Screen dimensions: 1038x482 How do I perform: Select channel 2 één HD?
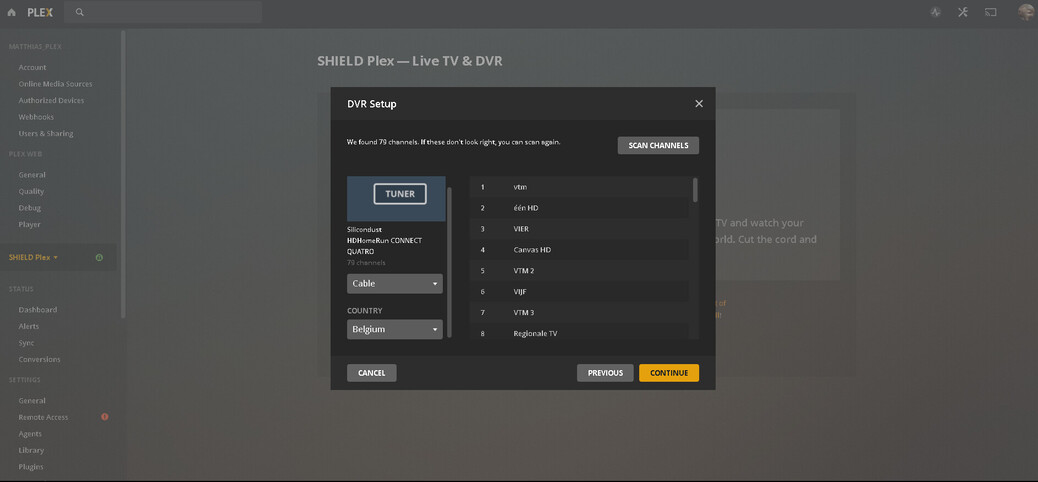579,208
